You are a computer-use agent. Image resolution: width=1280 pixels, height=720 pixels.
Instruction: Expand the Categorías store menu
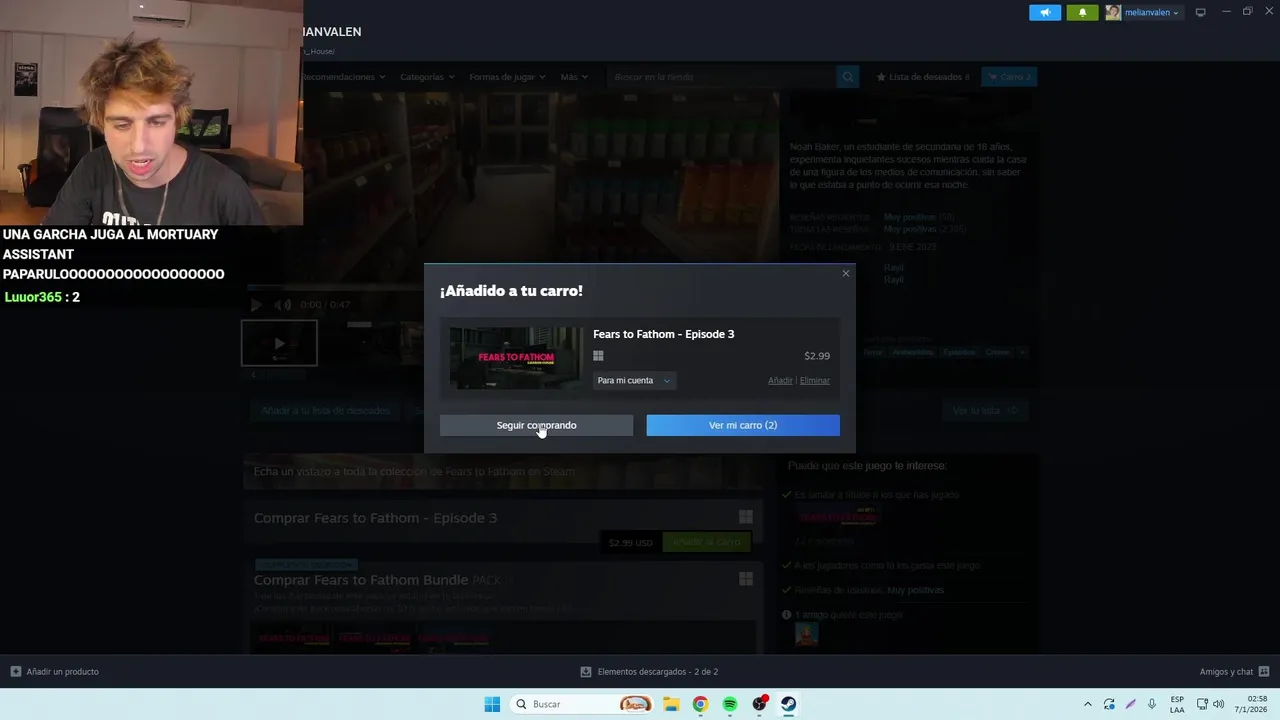click(427, 77)
